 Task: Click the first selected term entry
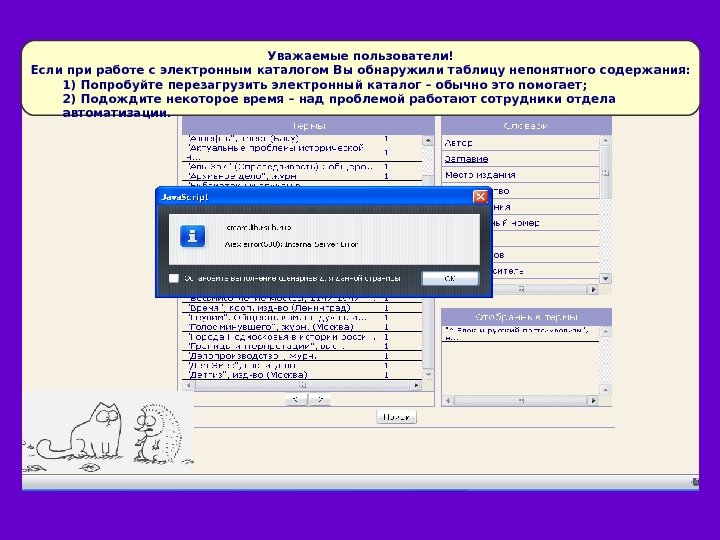(521, 334)
